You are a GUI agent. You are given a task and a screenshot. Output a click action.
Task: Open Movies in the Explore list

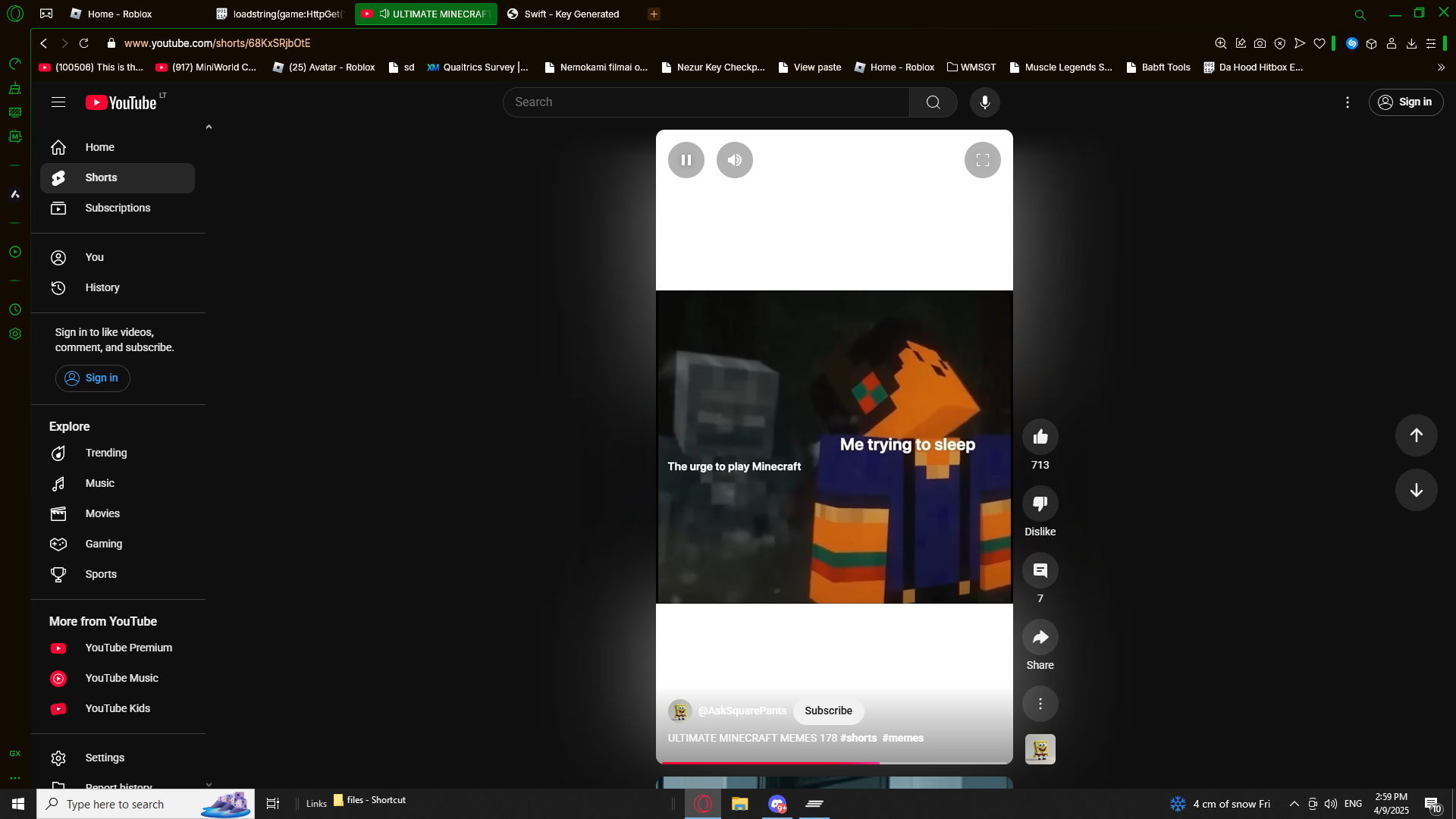(118, 513)
